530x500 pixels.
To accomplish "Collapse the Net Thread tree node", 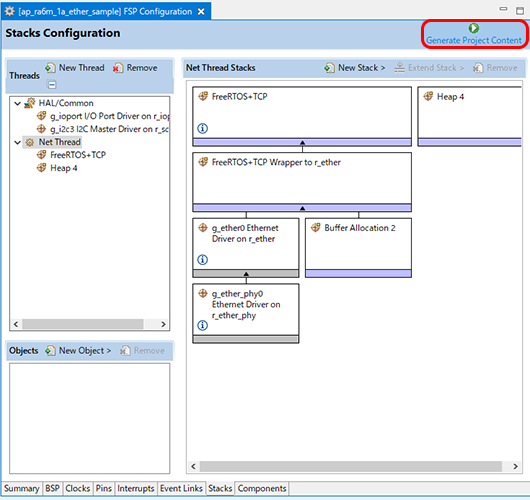I will coord(17,142).
